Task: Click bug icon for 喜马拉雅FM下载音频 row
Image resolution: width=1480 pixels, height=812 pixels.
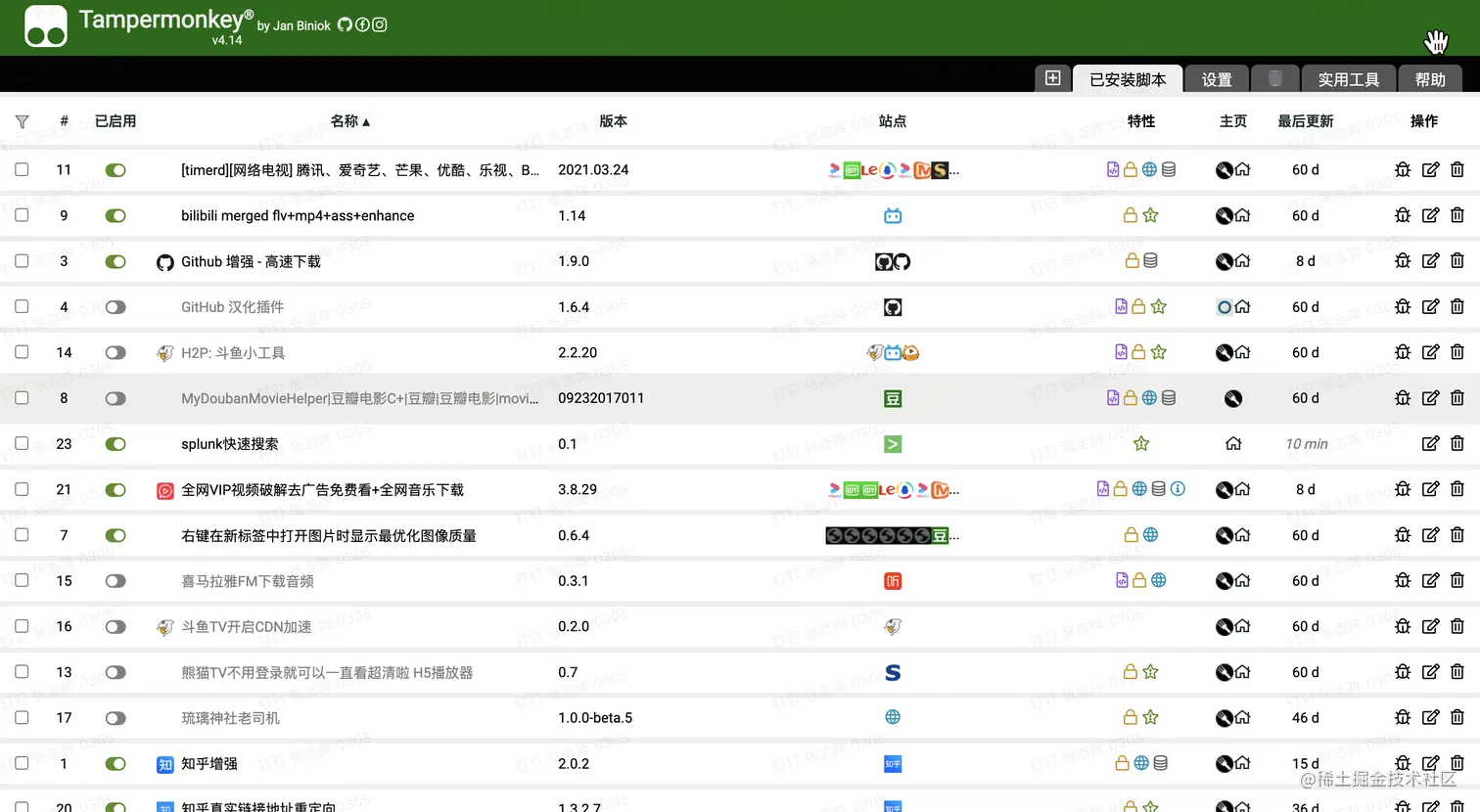Action: click(1403, 580)
